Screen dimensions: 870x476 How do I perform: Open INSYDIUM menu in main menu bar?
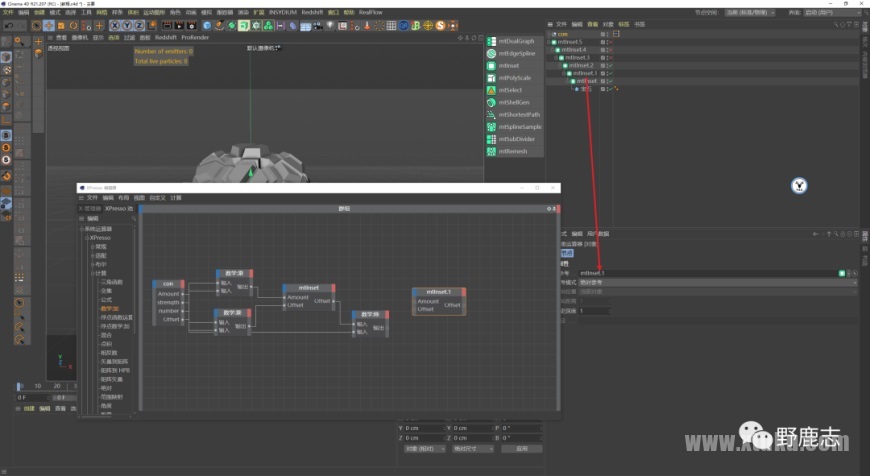[283, 12]
